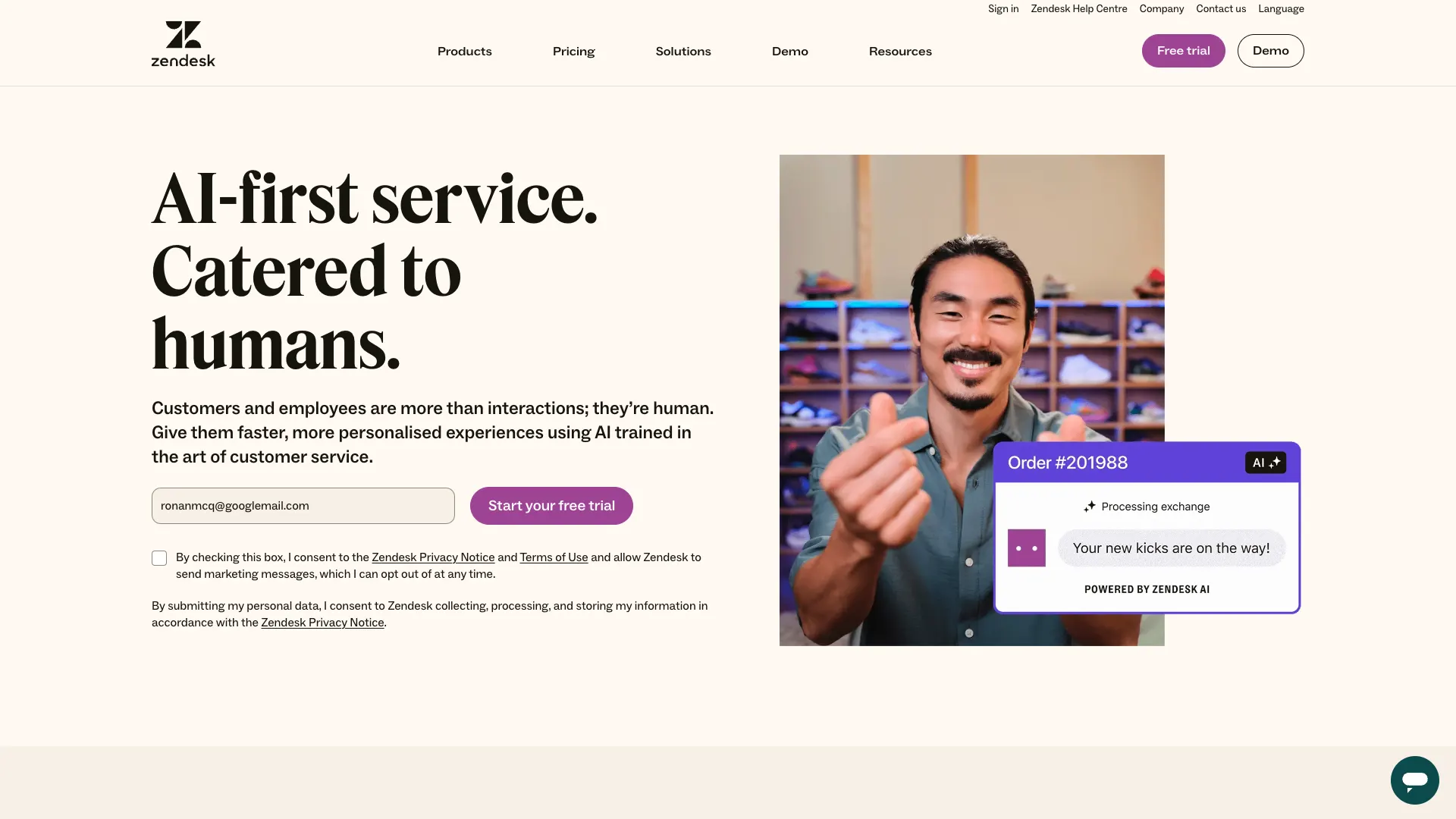Image resolution: width=1456 pixels, height=819 pixels.
Task: Go to the Pricing page
Action: click(573, 52)
